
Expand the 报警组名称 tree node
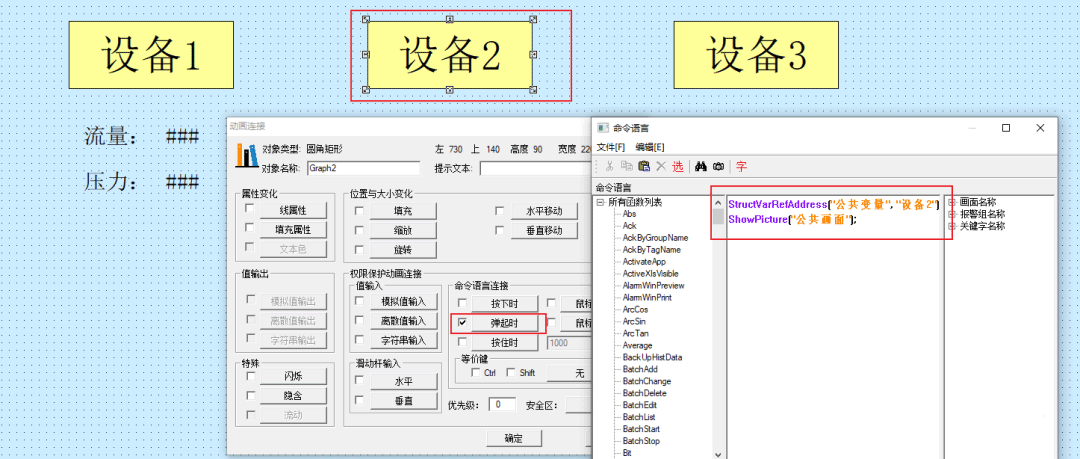tap(953, 214)
